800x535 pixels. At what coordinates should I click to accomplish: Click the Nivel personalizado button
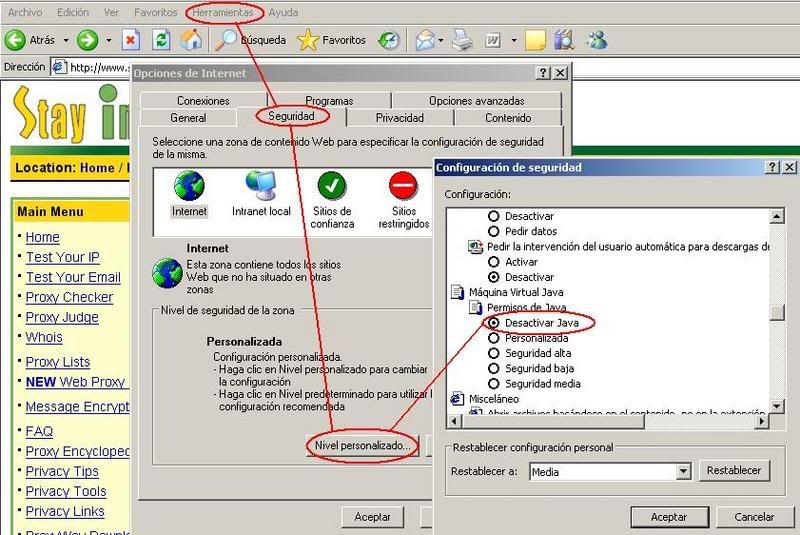[362, 445]
